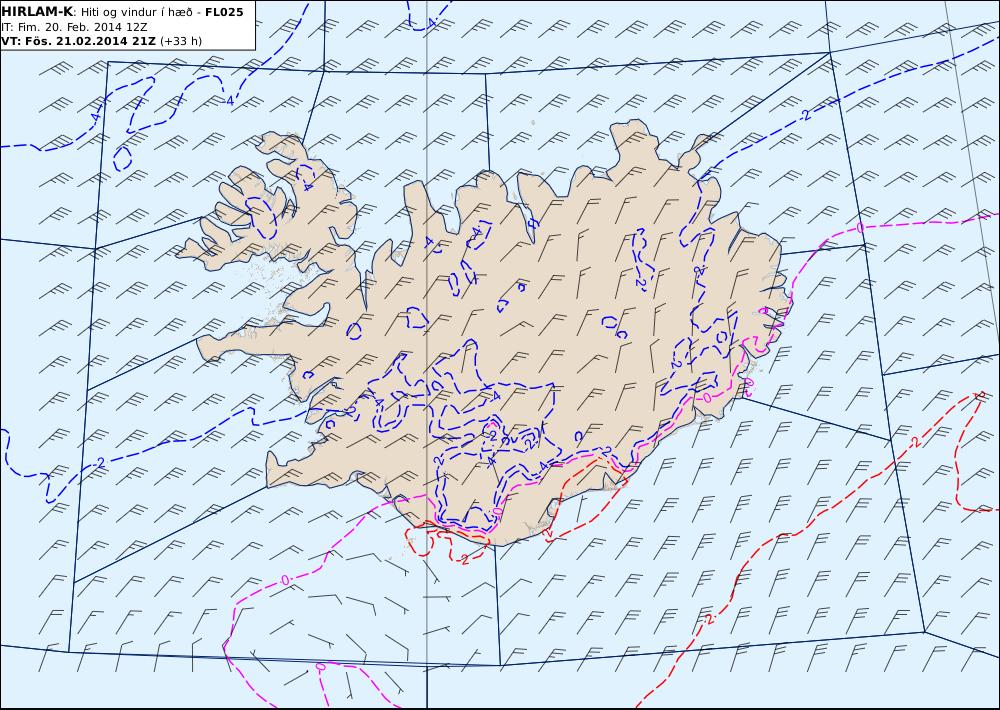Click the HIRLAM-K model title text
1000x710 pixels.
tap(38, 11)
